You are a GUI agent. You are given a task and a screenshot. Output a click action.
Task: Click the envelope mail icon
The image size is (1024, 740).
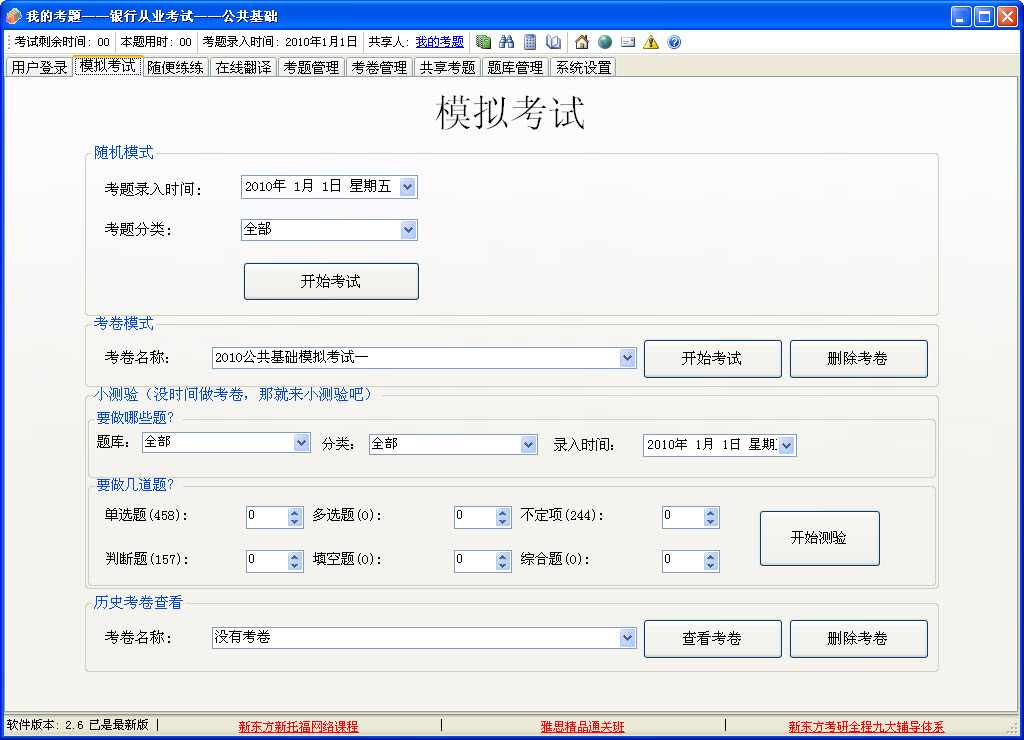click(628, 42)
